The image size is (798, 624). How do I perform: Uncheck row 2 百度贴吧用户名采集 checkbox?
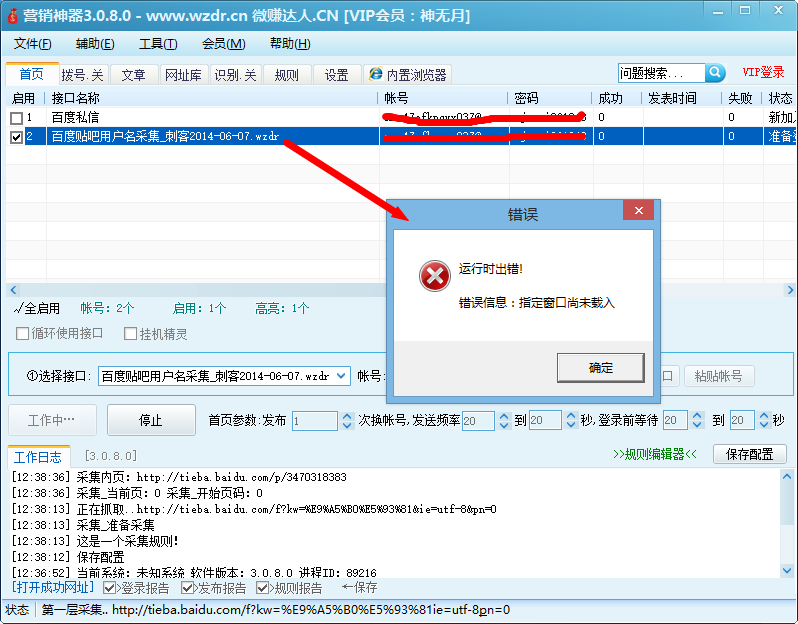[x=16, y=137]
